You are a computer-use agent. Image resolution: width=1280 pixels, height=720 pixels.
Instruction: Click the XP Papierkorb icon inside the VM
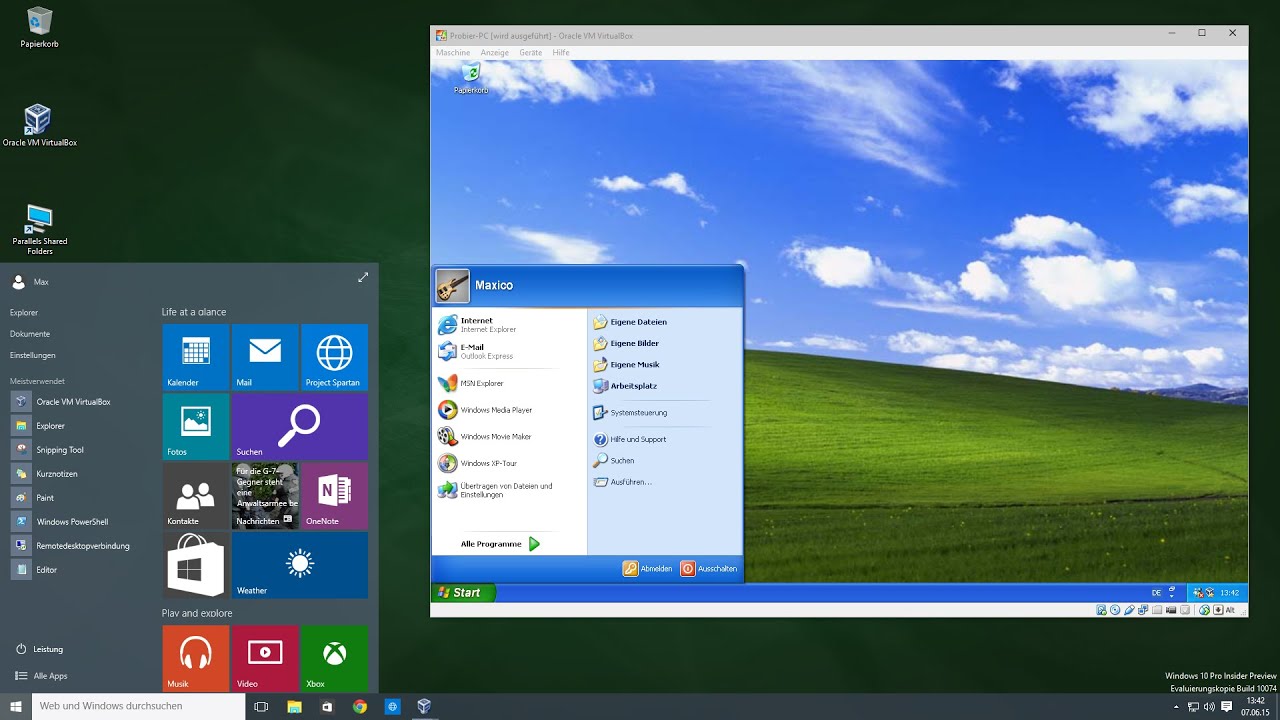(471, 78)
